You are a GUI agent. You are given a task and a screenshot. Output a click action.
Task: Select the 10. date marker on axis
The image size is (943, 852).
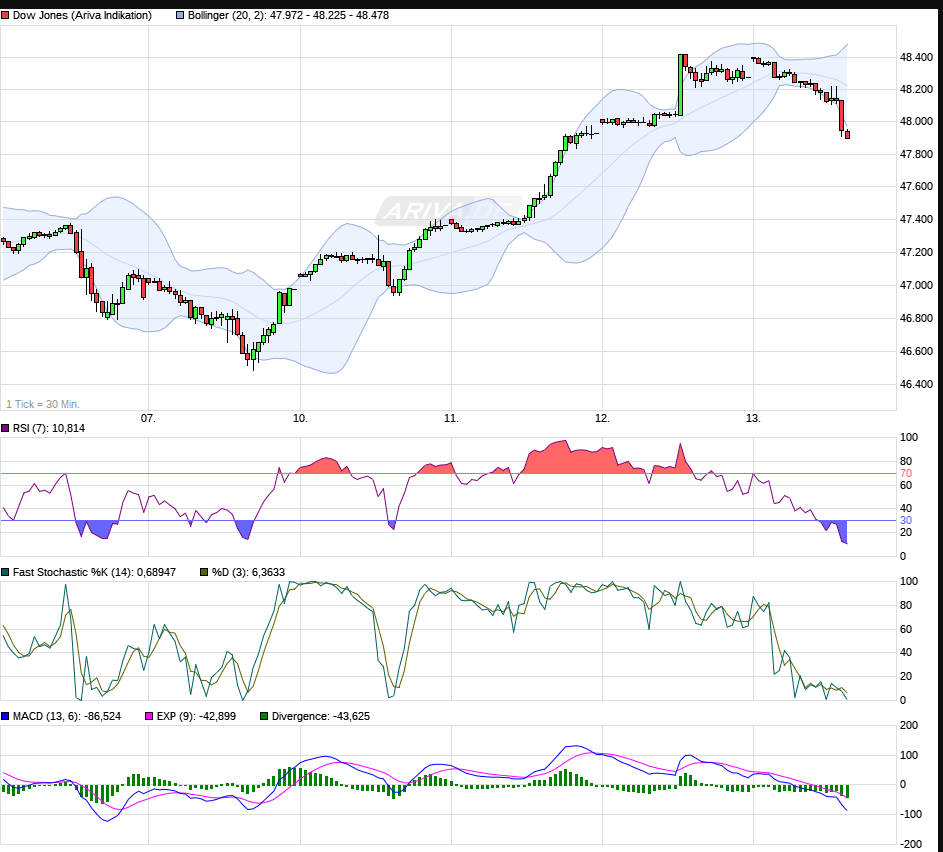pos(300,418)
